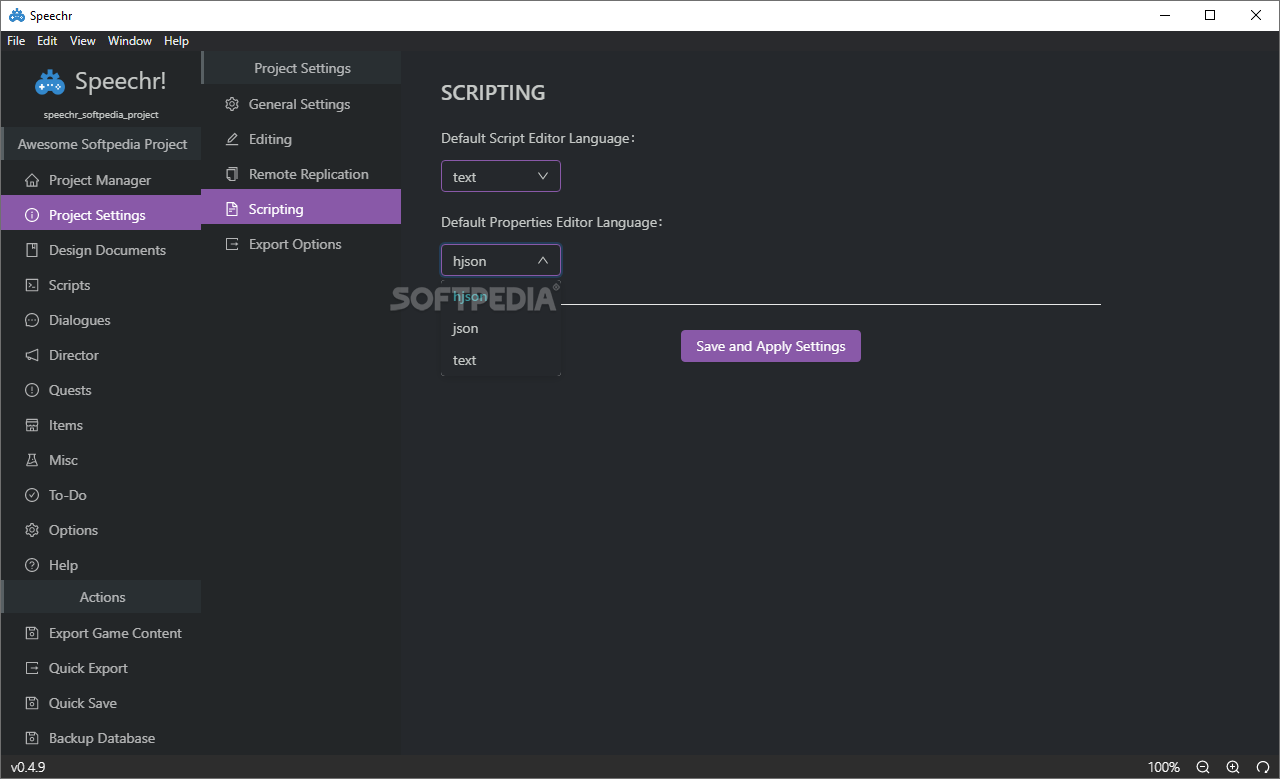Click the Misc flask icon

31,460
